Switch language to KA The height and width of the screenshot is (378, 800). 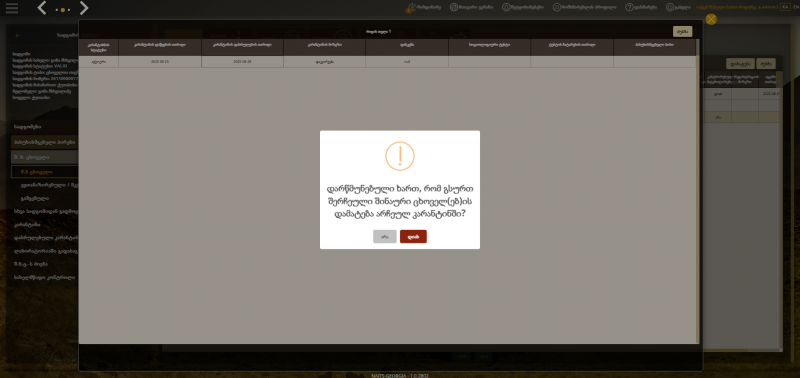click(x=785, y=7)
